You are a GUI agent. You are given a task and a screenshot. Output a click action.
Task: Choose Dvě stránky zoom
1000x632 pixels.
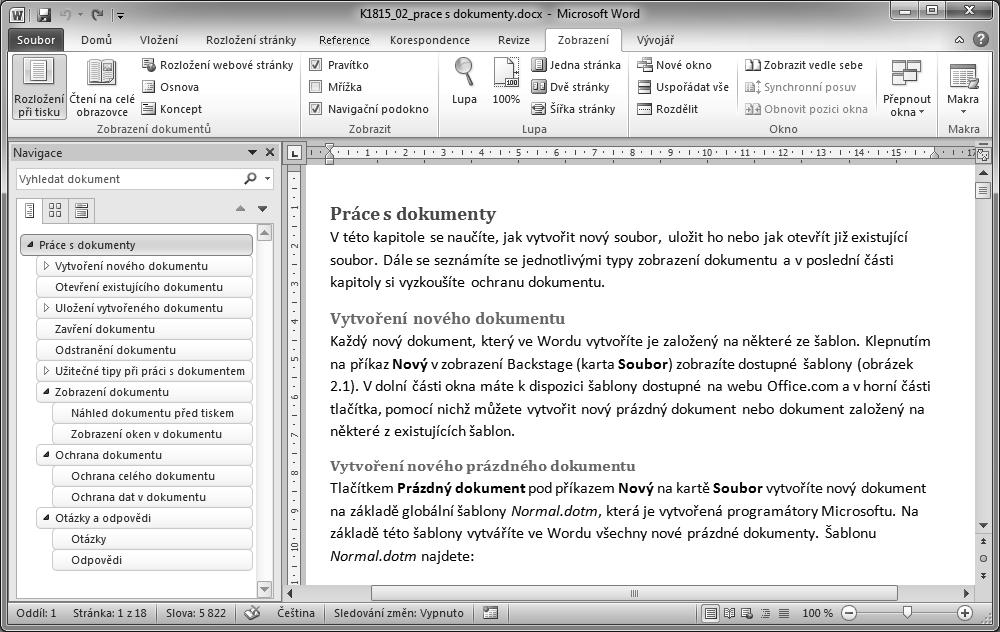[570, 87]
